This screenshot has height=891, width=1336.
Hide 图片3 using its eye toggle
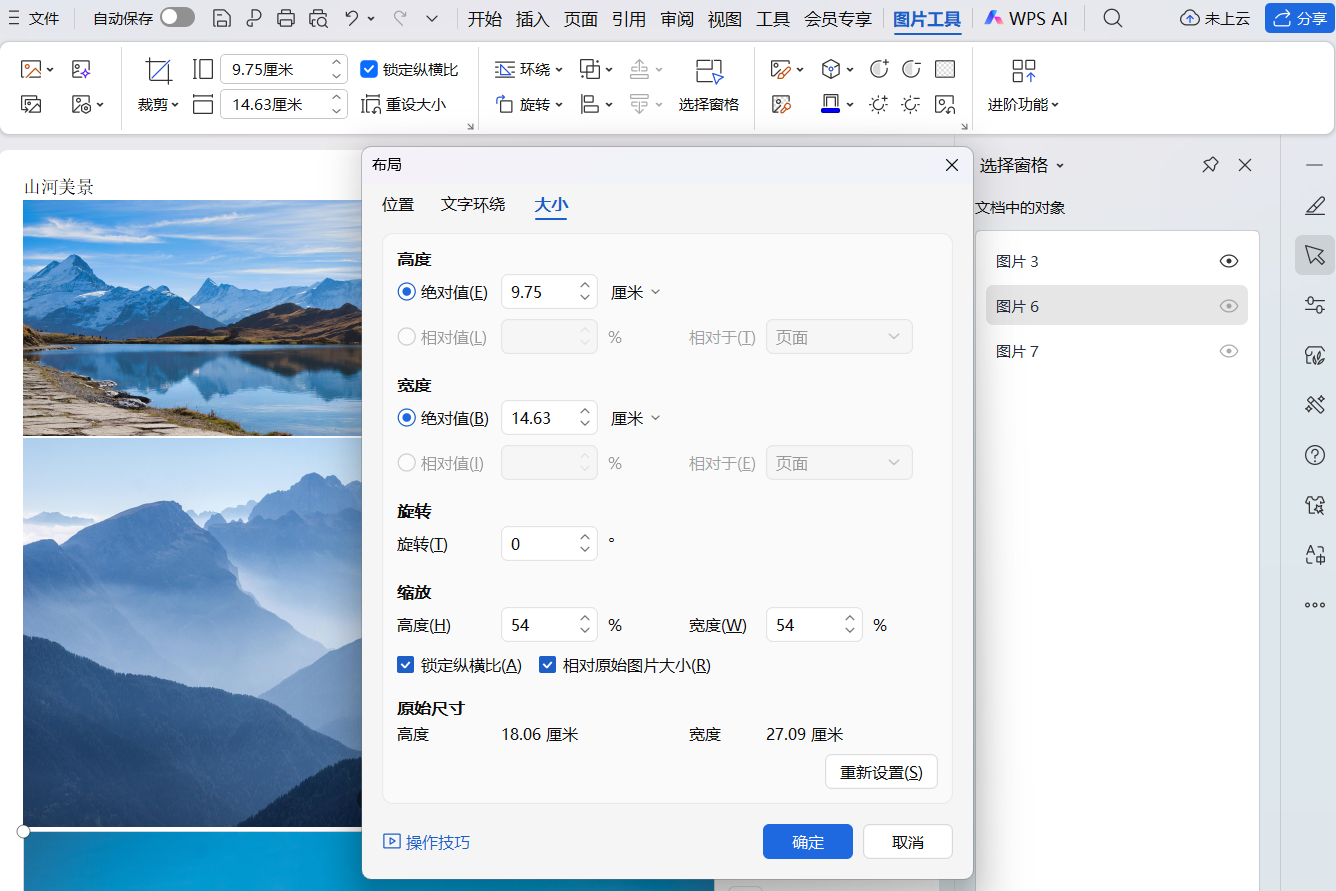point(1228,260)
